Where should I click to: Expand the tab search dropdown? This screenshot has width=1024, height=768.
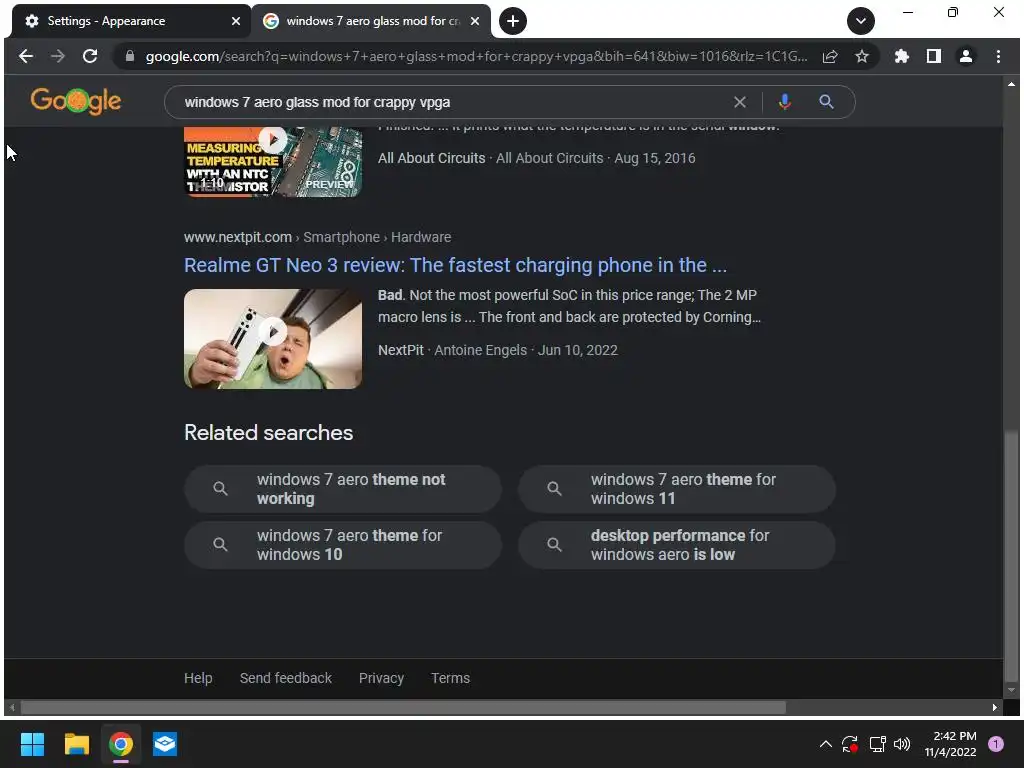861,21
